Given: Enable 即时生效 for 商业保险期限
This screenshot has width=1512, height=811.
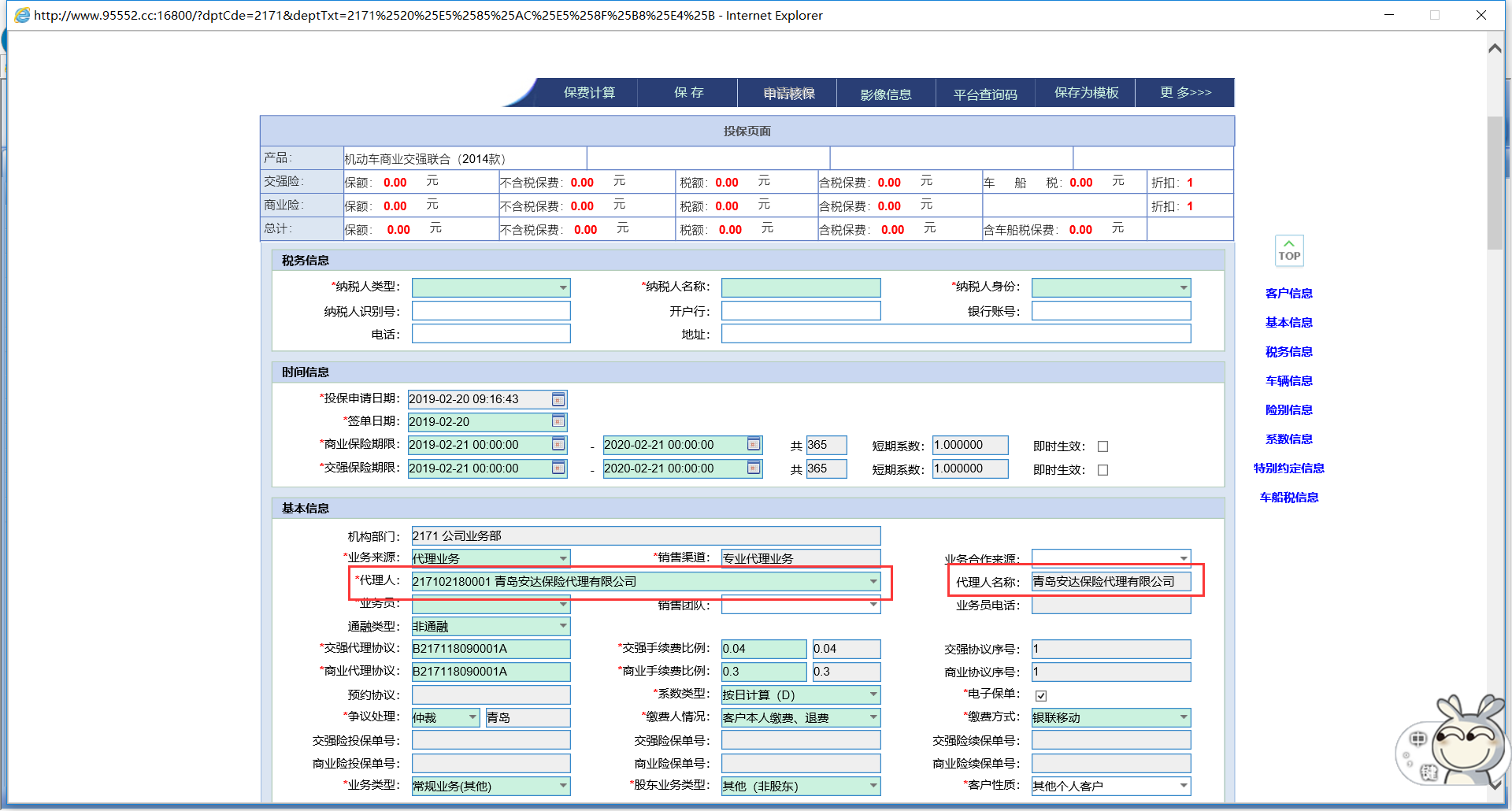Looking at the screenshot, I should click(x=1102, y=446).
